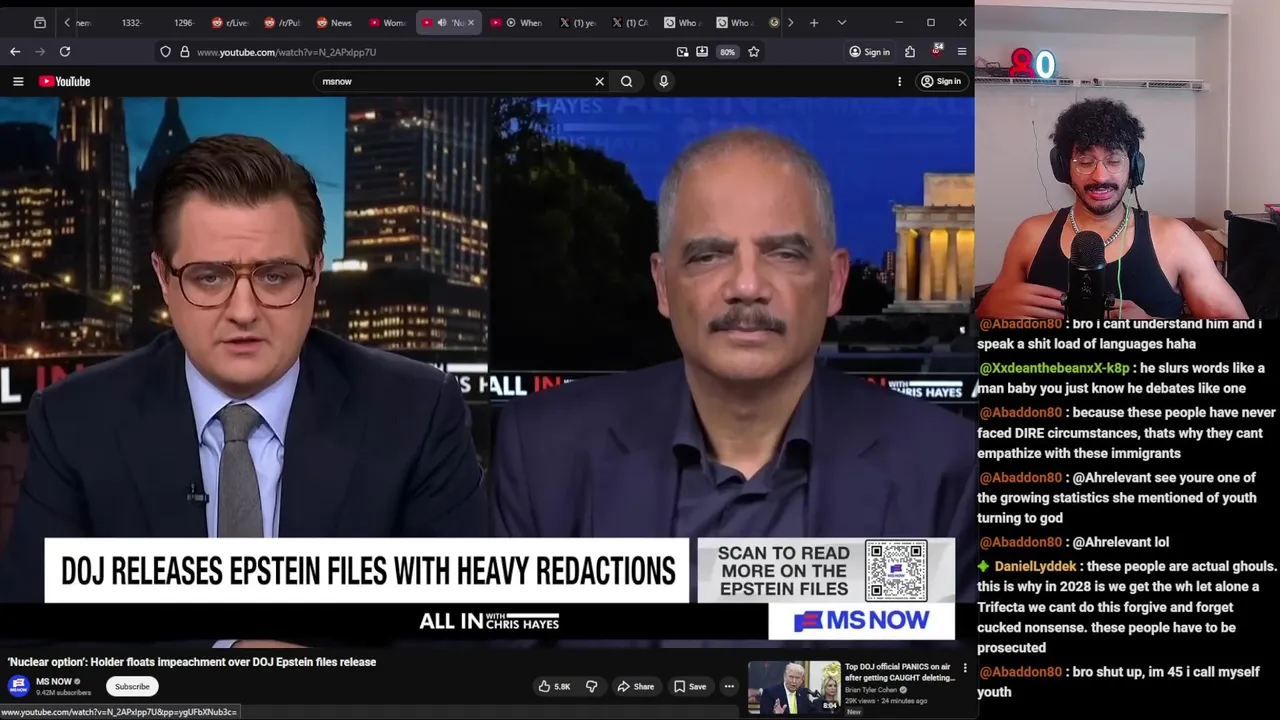Open the suggested video's three-dot menu

[x=965, y=668]
